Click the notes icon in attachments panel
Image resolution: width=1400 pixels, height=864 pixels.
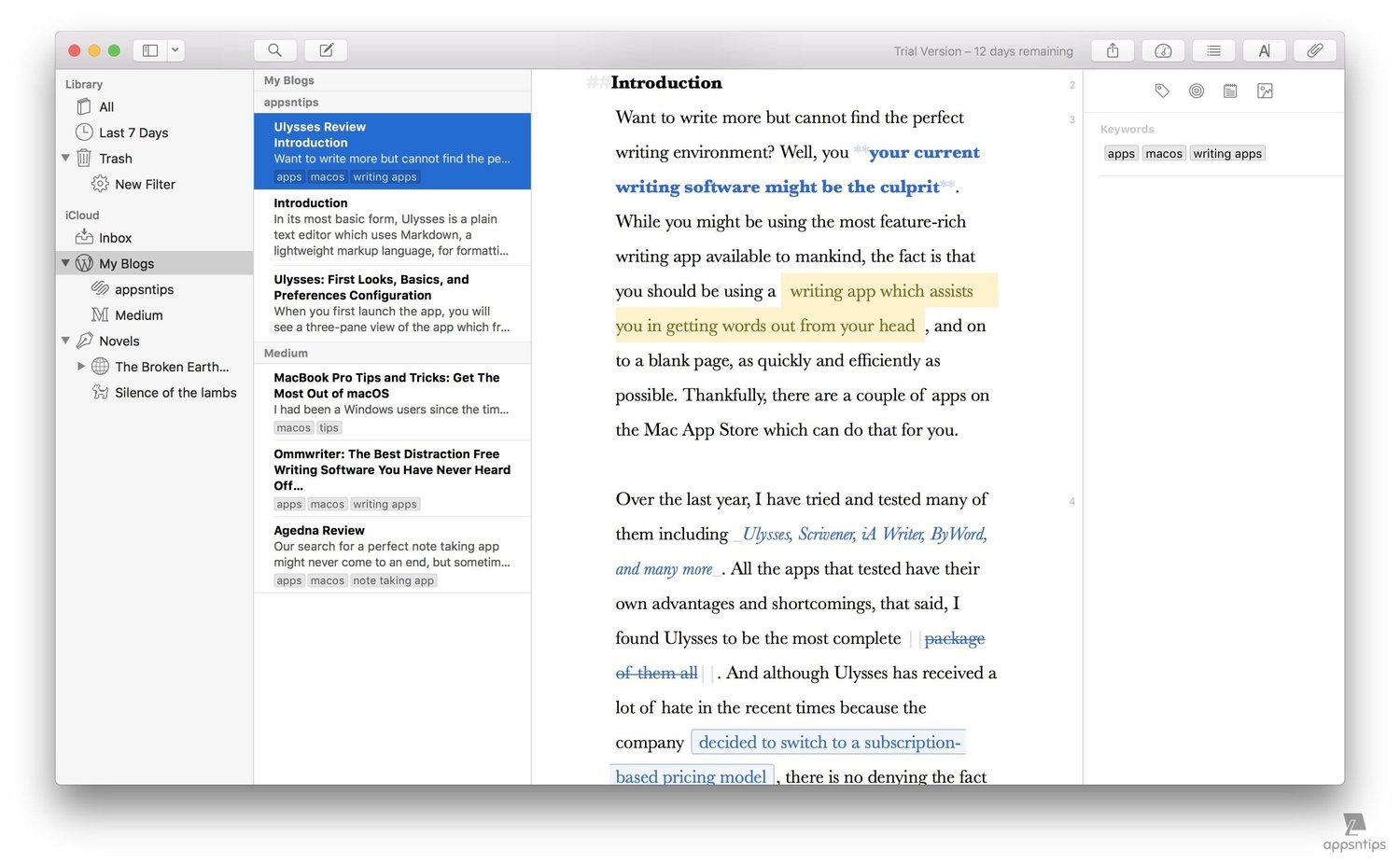(x=1230, y=91)
